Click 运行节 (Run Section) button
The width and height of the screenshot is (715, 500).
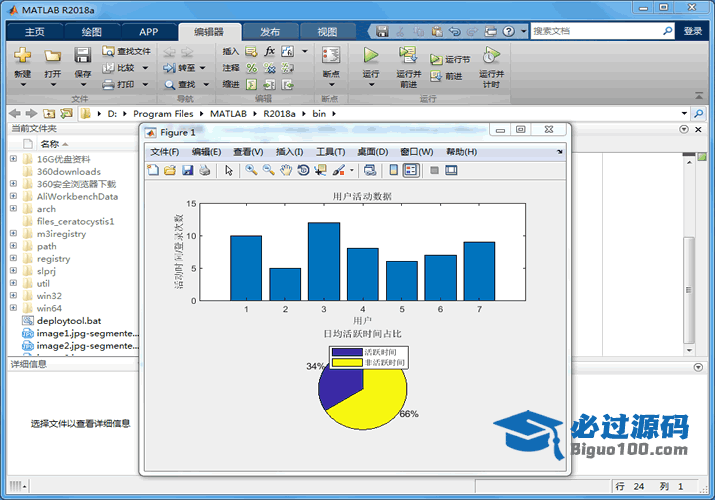coord(450,59)
